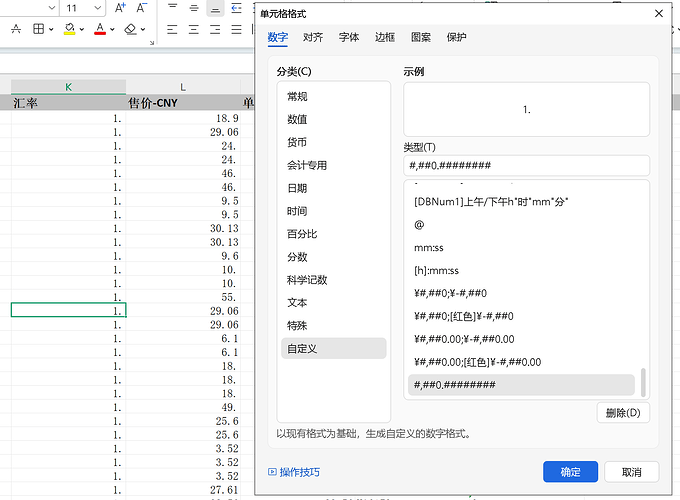
Task: Switch to the 对齐 tab
Action: [313, 37]
